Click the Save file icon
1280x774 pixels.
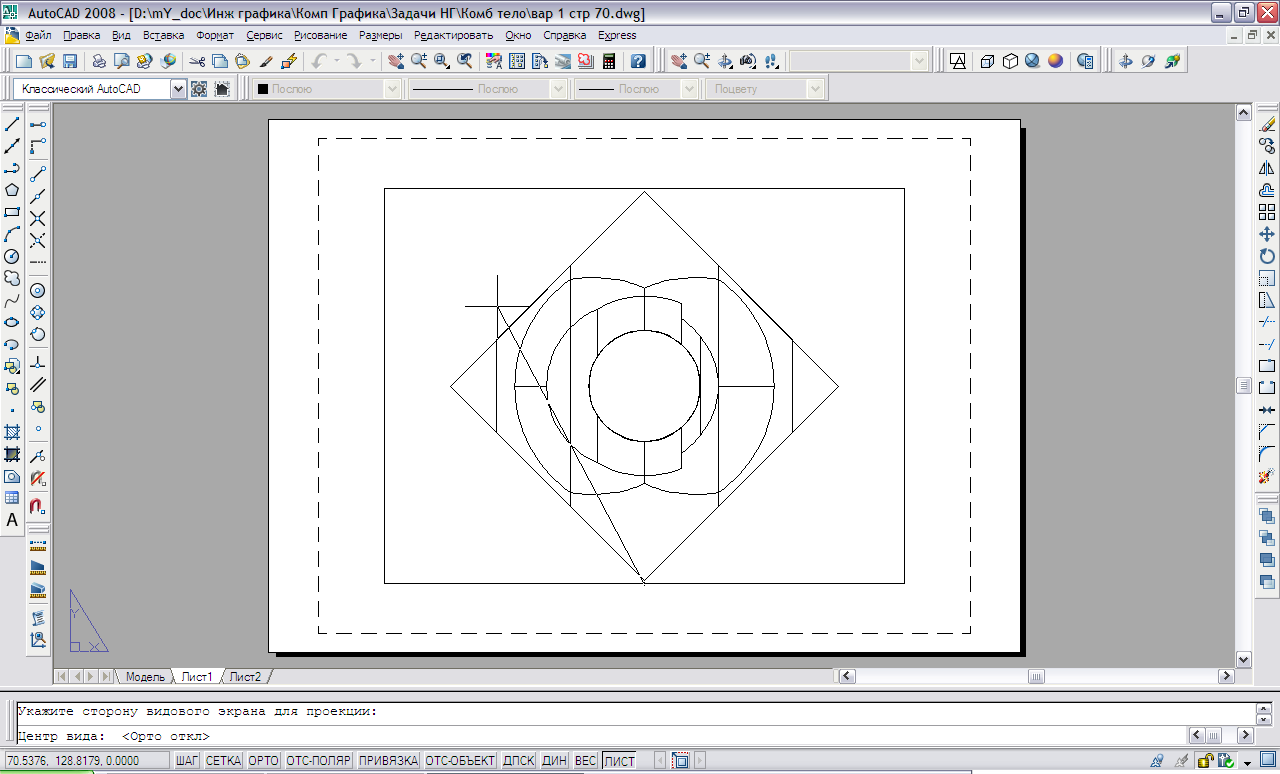point(70,61)
